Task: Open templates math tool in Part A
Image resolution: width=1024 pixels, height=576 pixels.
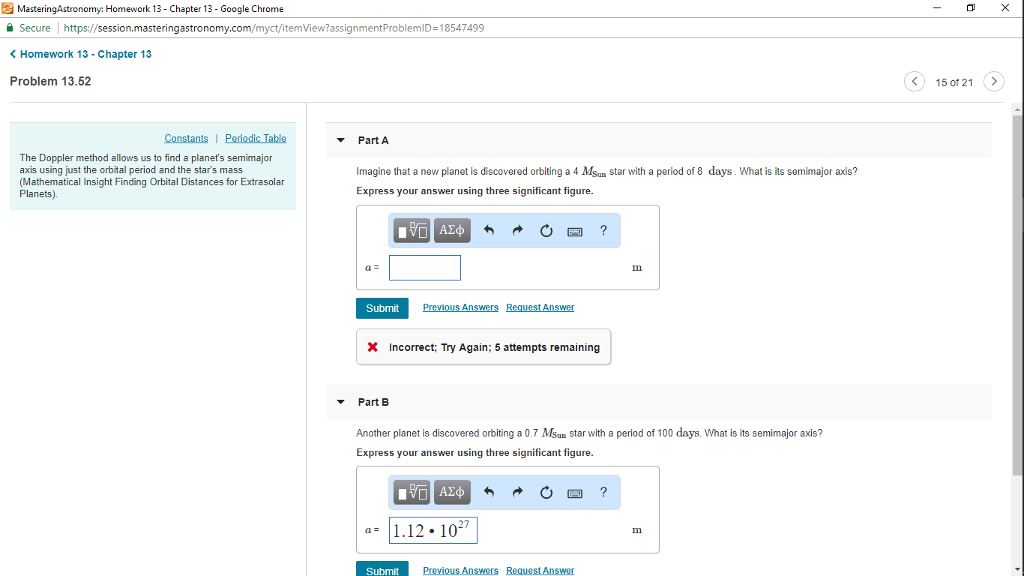Action: (411, 231)
